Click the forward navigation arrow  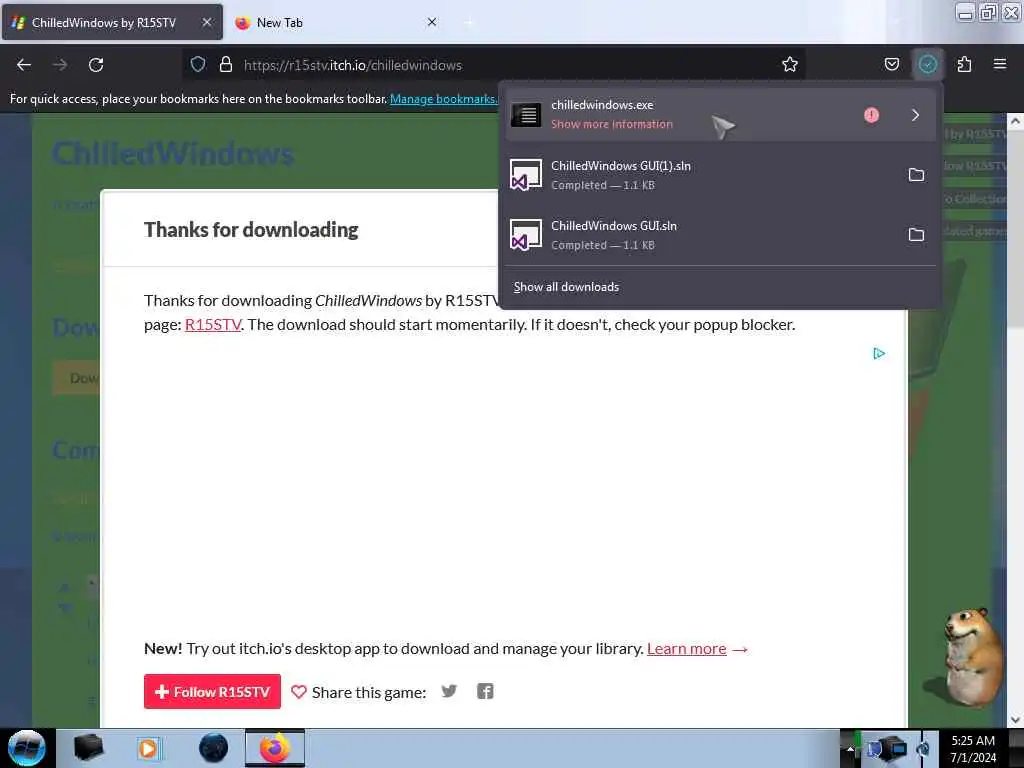(60, 65)
